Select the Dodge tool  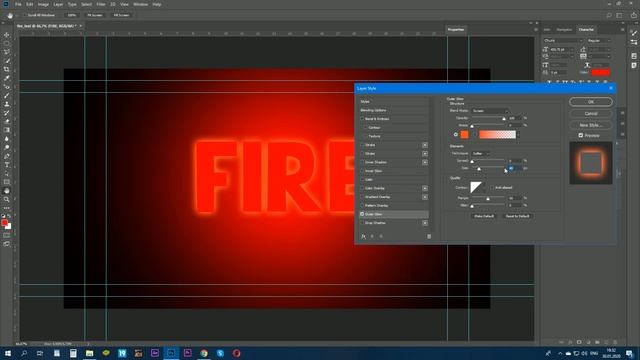coord(7,147)
